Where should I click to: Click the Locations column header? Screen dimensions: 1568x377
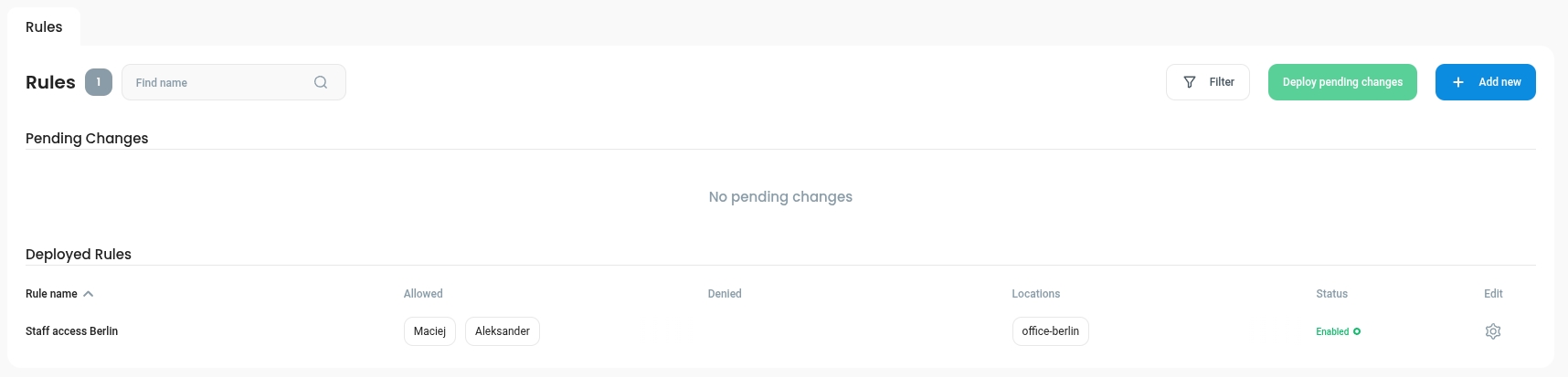(x=1035, y=294)
